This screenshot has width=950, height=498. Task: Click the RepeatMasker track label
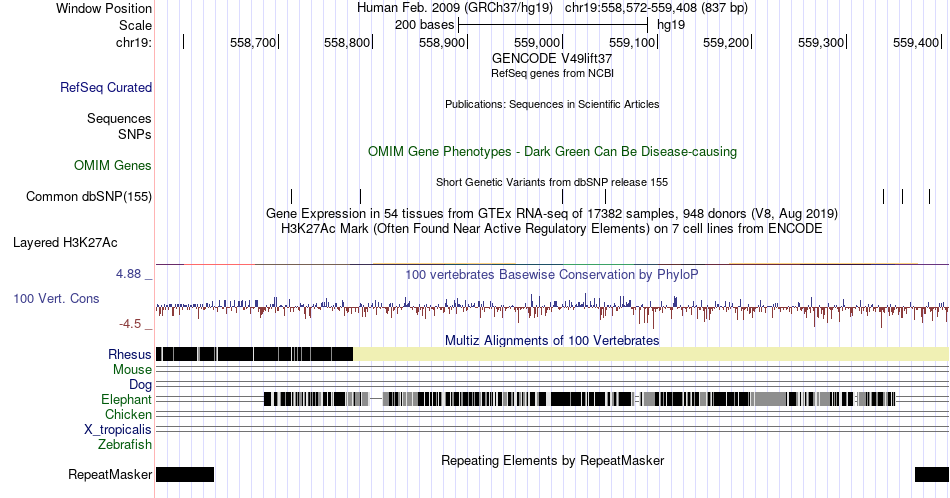110,474
